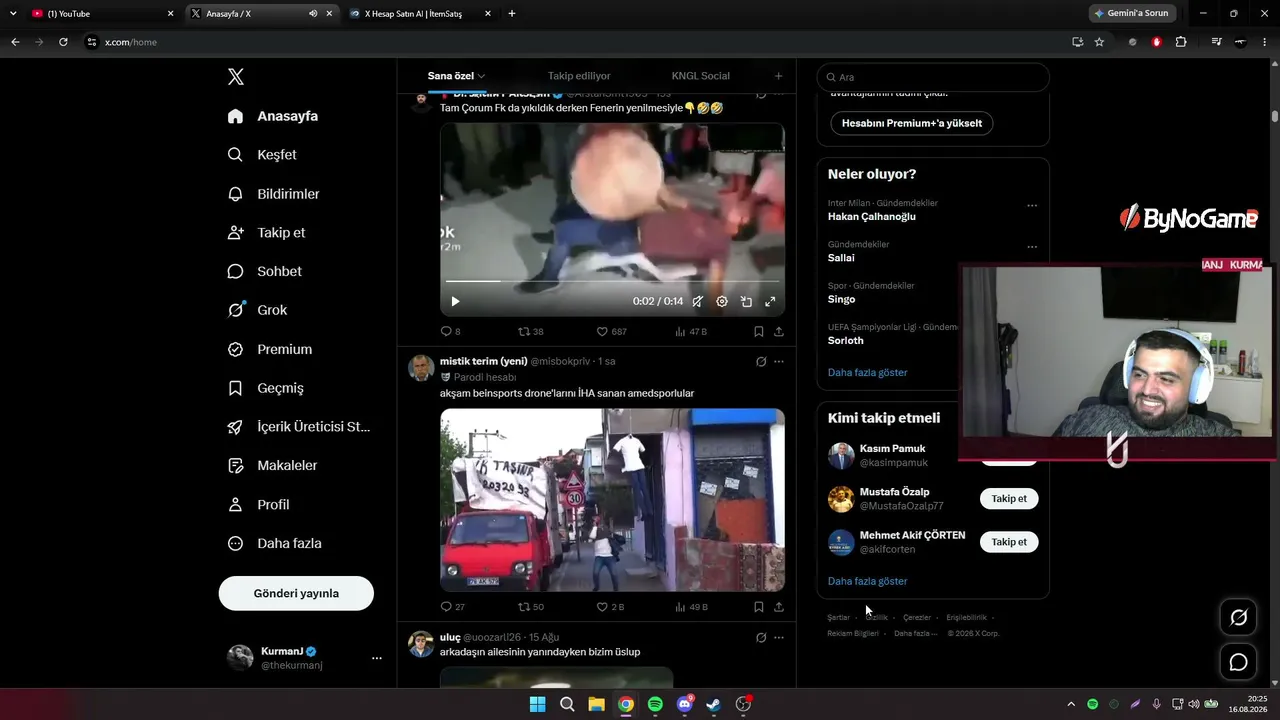
Task: Switch to Takip ediyor tab
Action: (x=579, y=76)
